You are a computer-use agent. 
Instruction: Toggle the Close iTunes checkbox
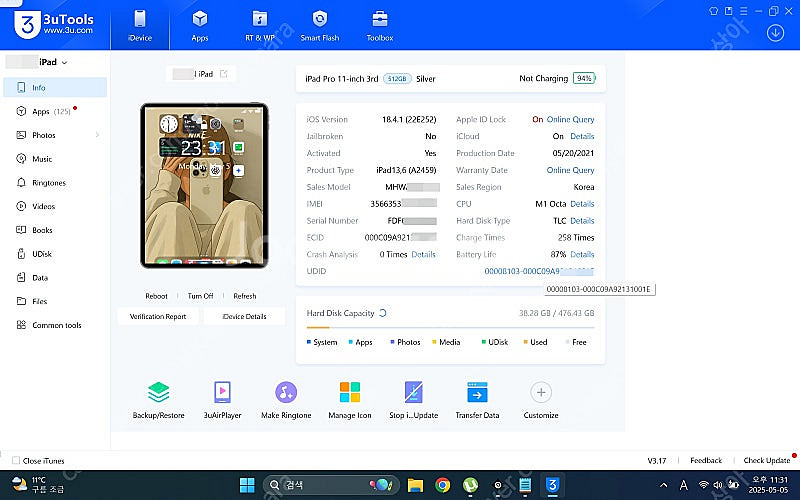click(16, 460)
